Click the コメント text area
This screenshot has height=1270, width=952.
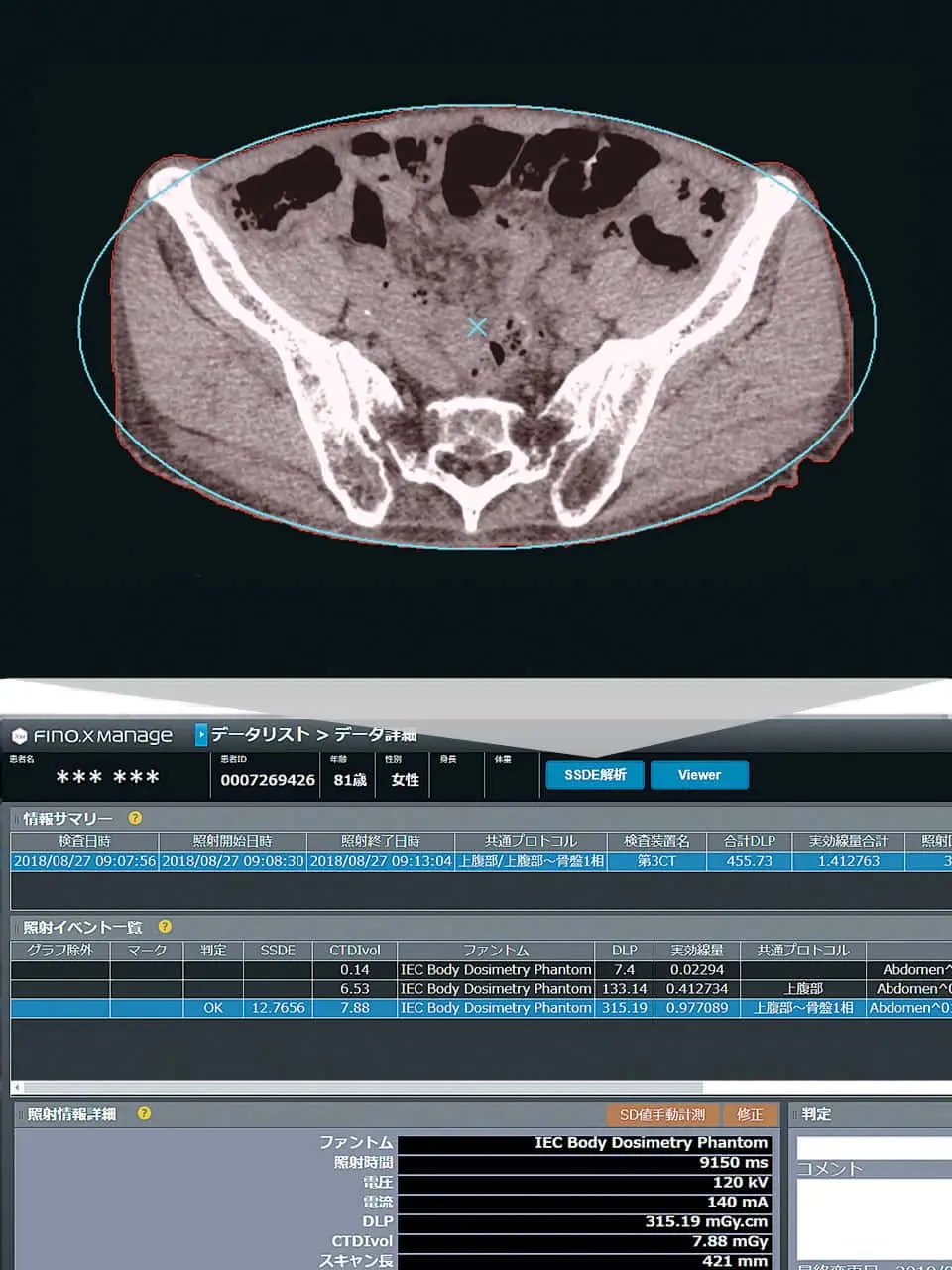click(x=873, y=1215)
